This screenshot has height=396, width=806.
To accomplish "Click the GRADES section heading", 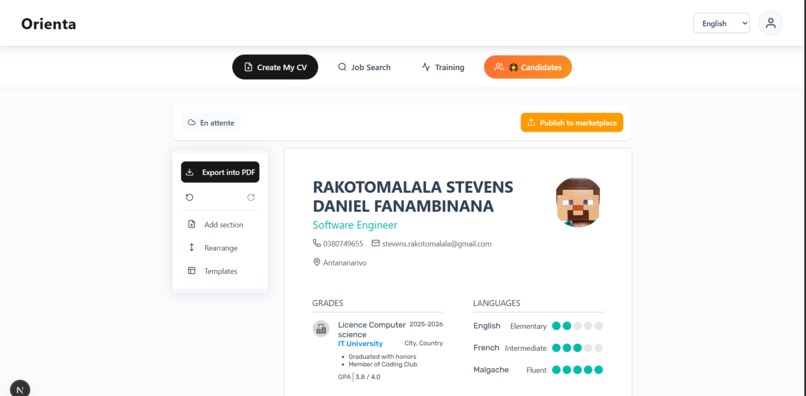I will click(327, 303).
